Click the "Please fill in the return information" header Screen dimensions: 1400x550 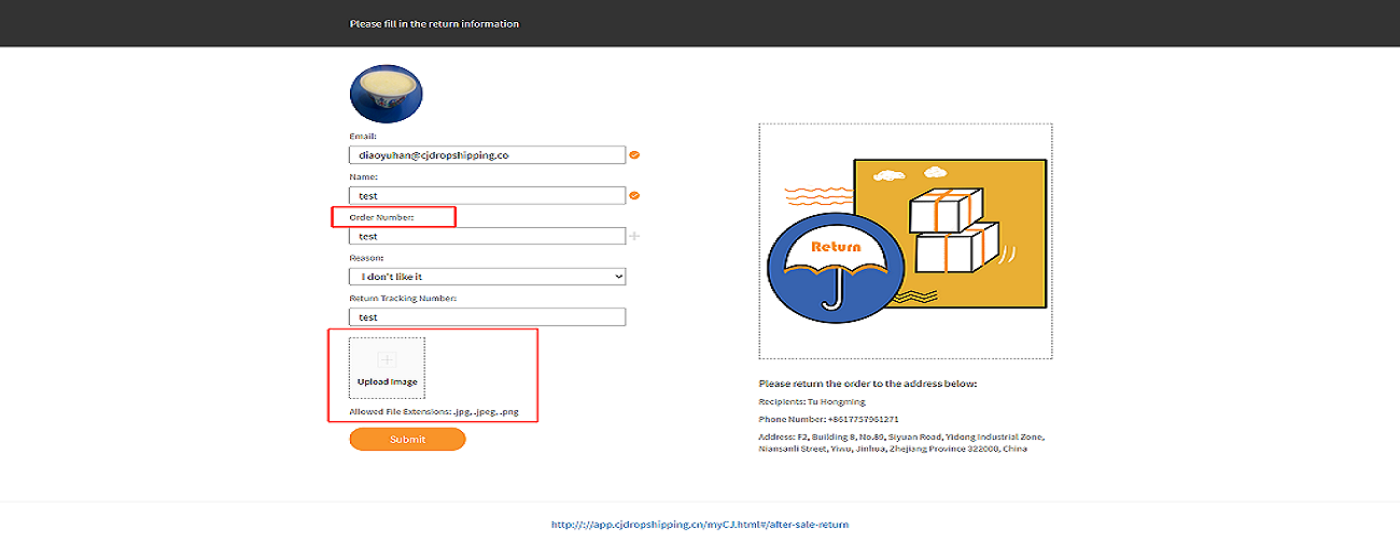pyautogui.click(x=434, y=24)
